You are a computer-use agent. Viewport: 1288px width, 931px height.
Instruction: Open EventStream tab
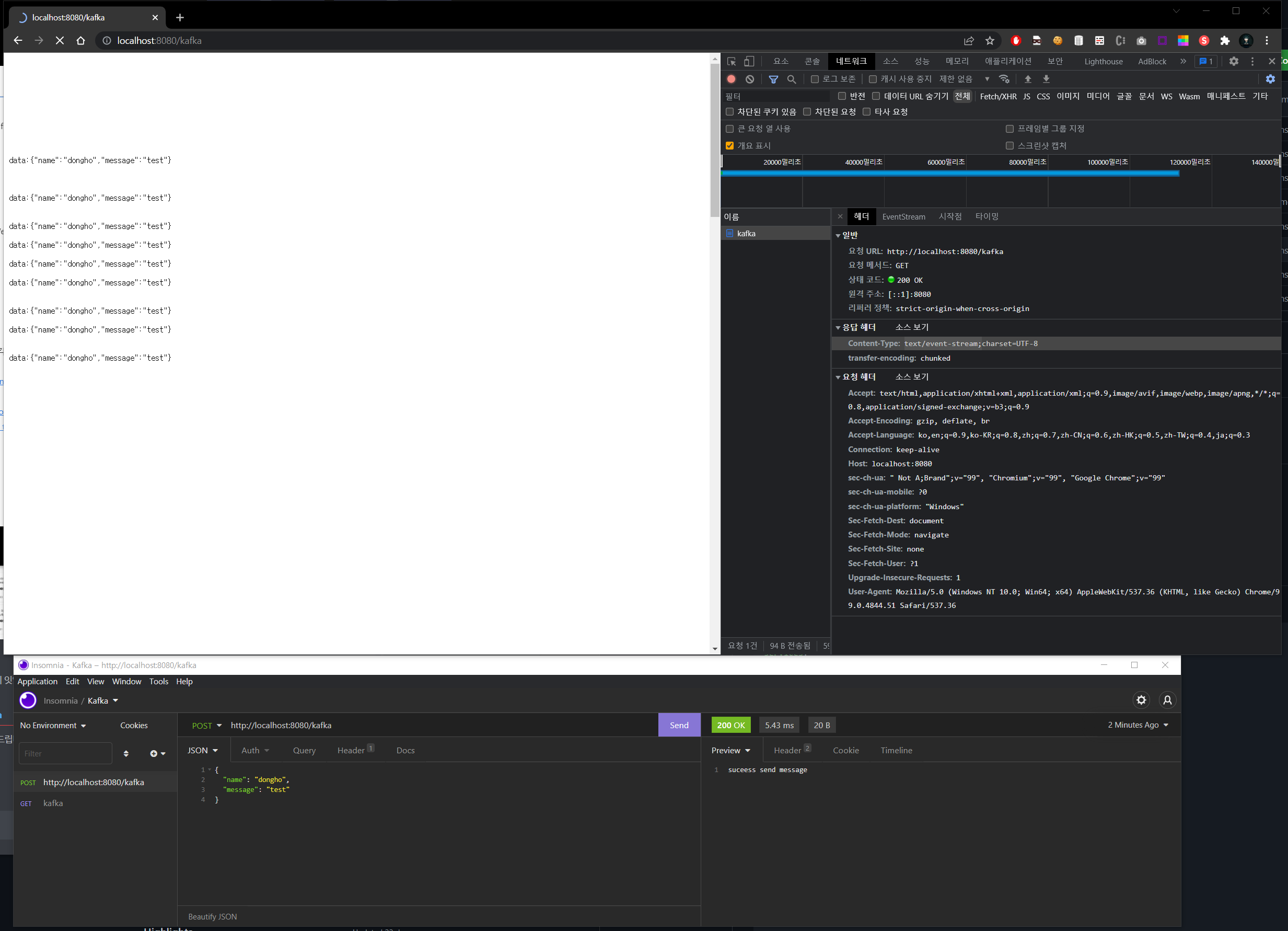coord(903,216)
